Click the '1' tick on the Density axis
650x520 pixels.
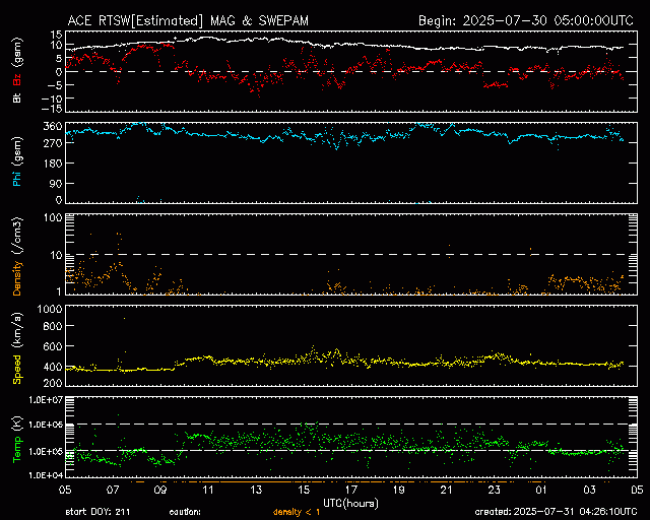(x=59, y=291)
